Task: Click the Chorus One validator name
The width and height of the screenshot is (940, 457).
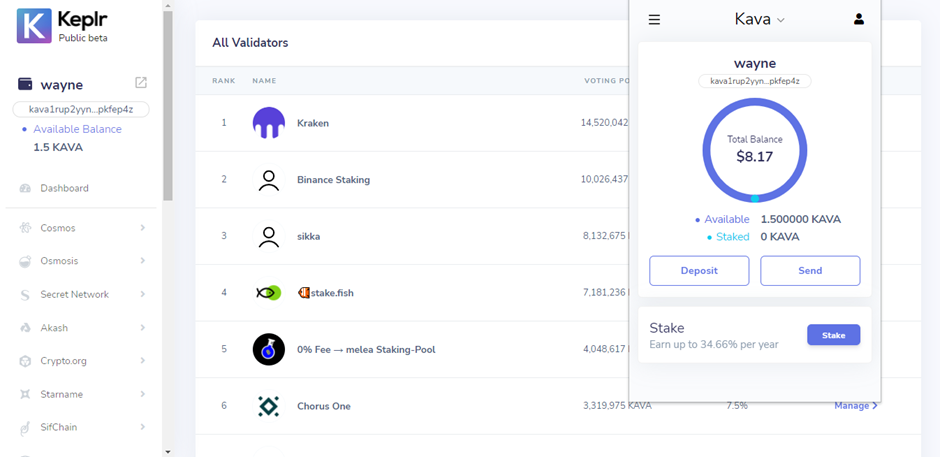Action: tap(324, 406)
